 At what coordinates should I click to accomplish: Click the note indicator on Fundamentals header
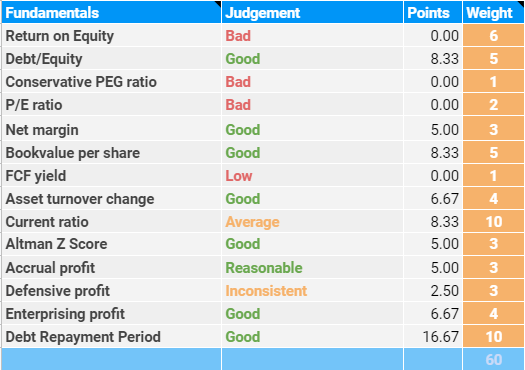click(x=218, y=4)
